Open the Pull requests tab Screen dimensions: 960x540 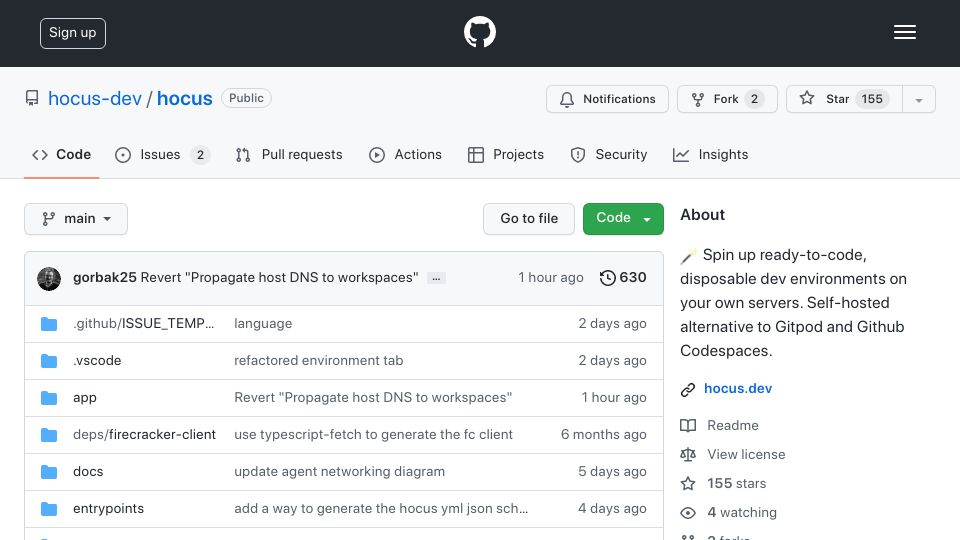coord(289,155)
